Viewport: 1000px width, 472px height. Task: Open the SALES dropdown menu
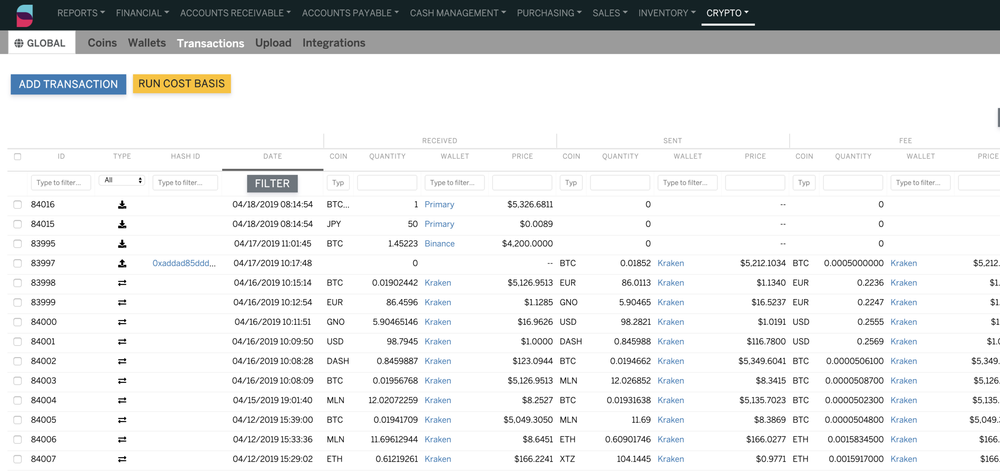(x=610, y=13)
